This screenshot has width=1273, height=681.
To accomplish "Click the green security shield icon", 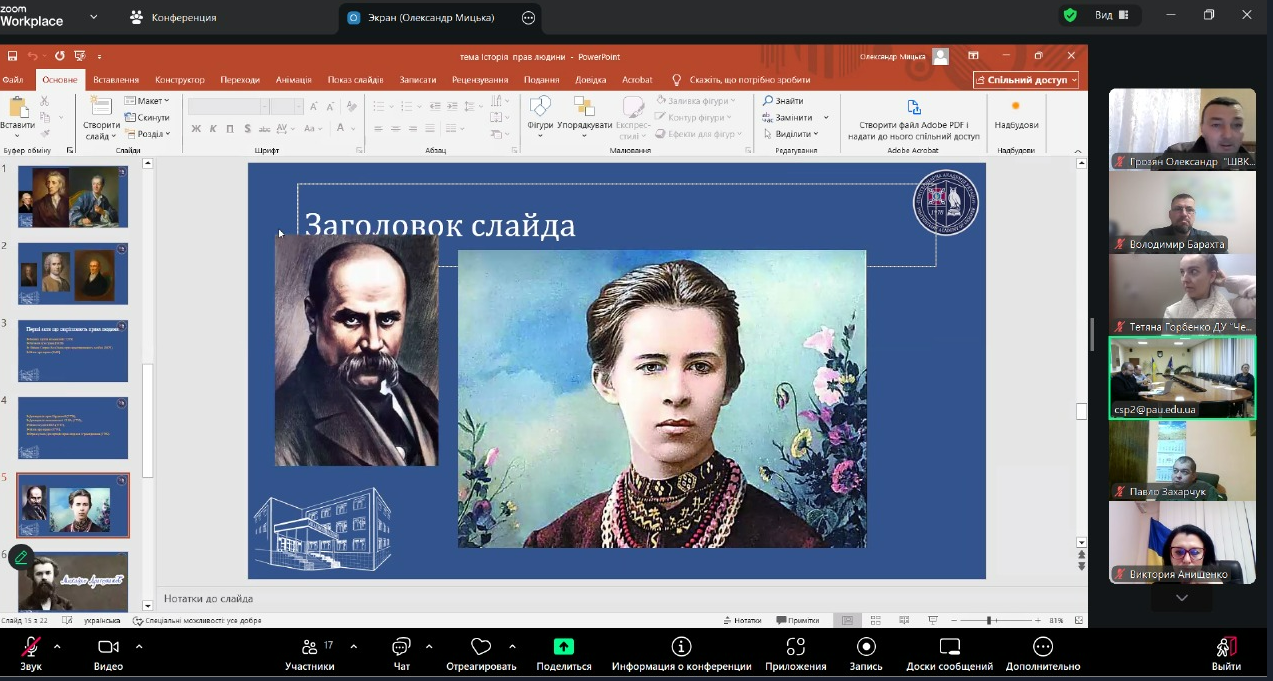I will pos(1070,15).
